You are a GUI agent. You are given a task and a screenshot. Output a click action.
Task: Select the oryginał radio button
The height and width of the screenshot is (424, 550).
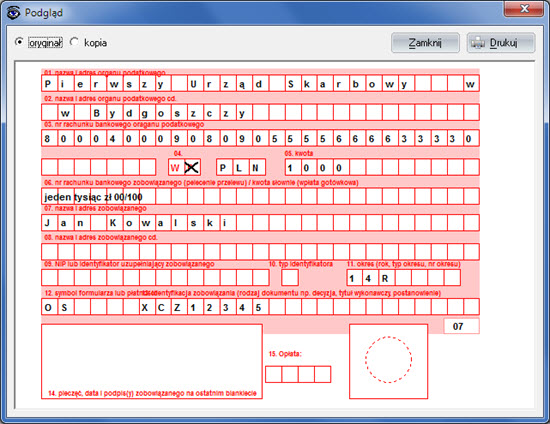[x=19, y=42]
